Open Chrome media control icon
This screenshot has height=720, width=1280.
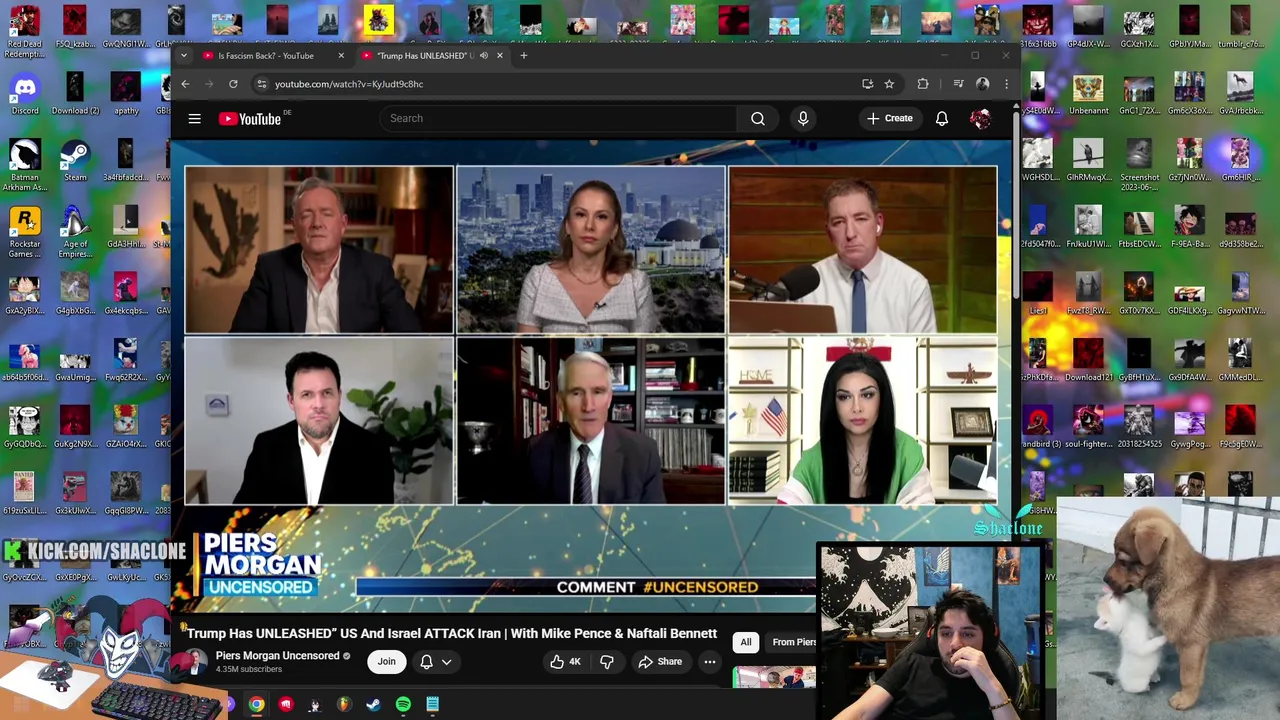[958, 84]
